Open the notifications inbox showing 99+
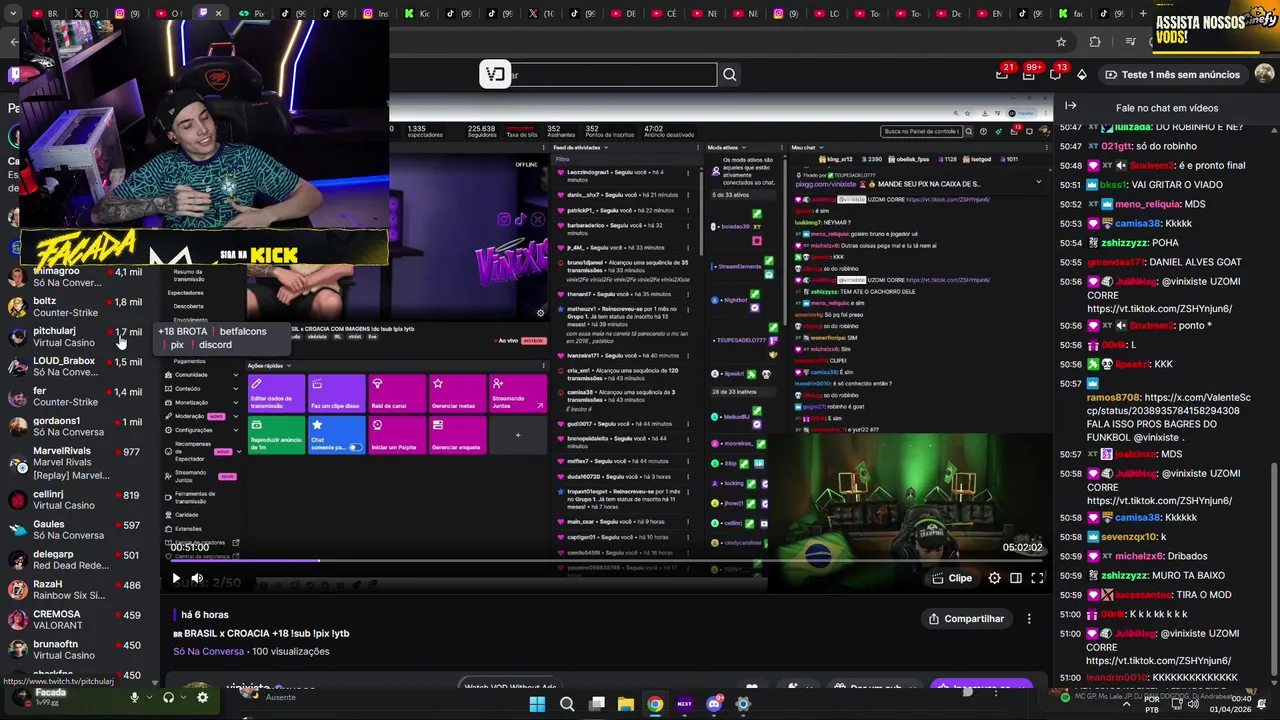Viewport: 1280px width, 720px height. [1030, 74]
